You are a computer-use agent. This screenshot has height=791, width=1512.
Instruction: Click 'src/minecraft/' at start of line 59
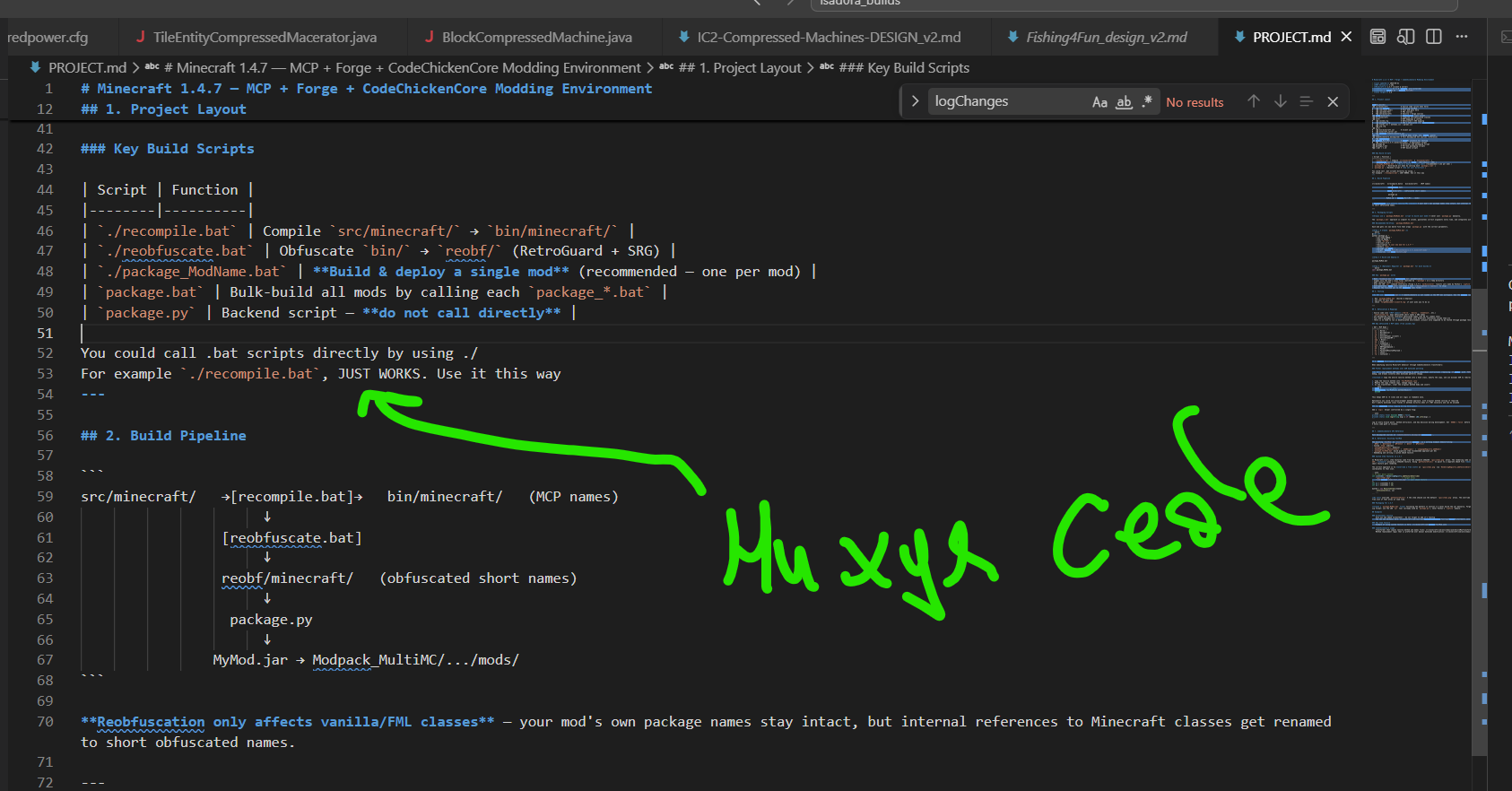(x=138, y=497)
